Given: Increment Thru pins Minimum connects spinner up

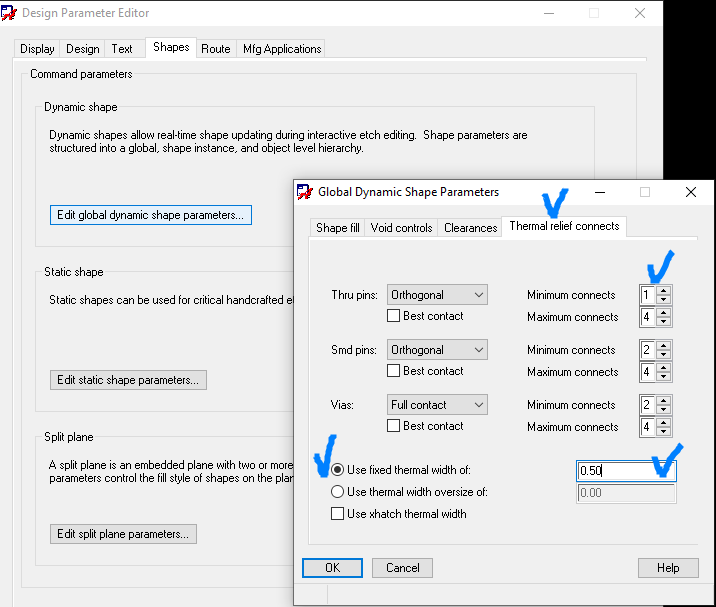Looking at the screenshot, I should (663, 290).
